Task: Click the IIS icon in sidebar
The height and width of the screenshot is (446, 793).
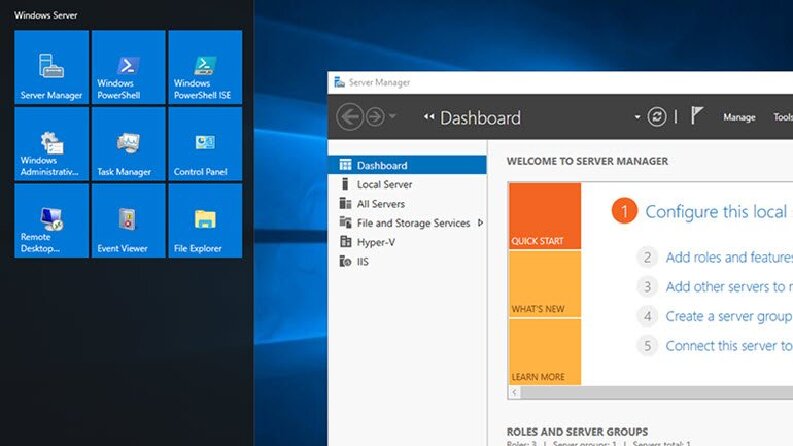Action: coord(345,261)
